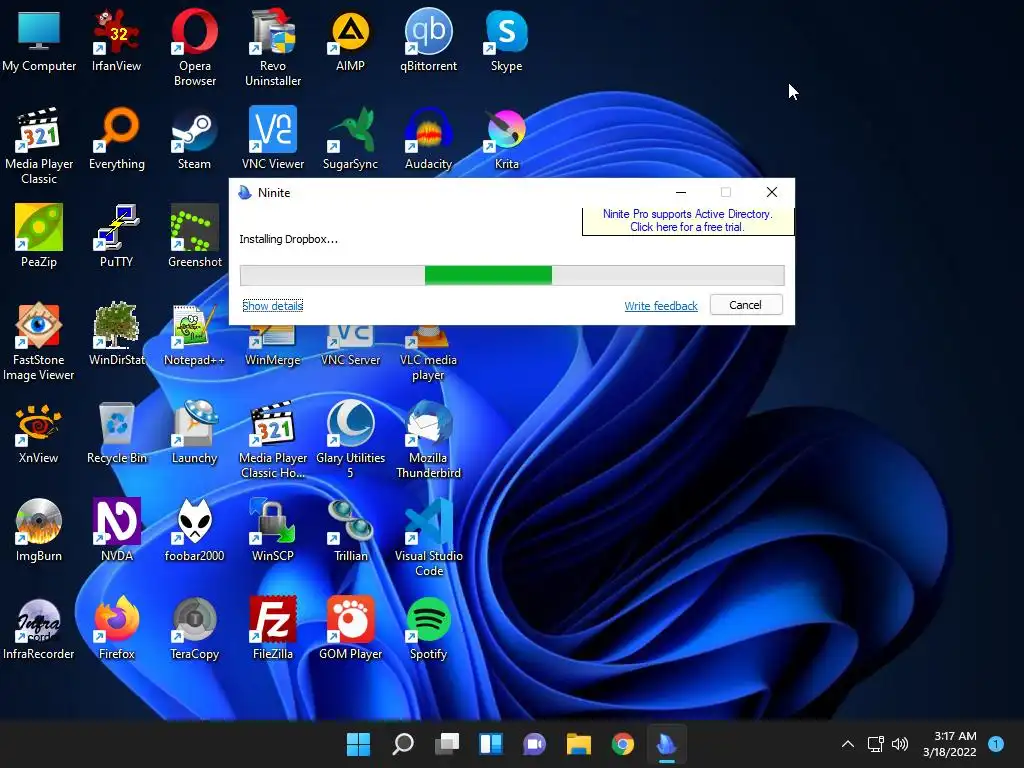This screenshot has width=1024, height=768.
Task: Open the Chat icon on the taskbar
Action: tap(535, 744)
